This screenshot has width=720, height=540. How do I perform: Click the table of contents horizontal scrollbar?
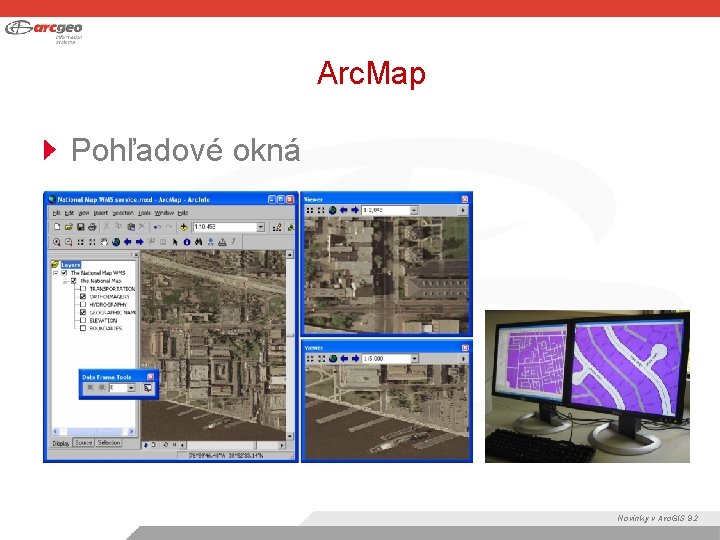coord(94,432)
